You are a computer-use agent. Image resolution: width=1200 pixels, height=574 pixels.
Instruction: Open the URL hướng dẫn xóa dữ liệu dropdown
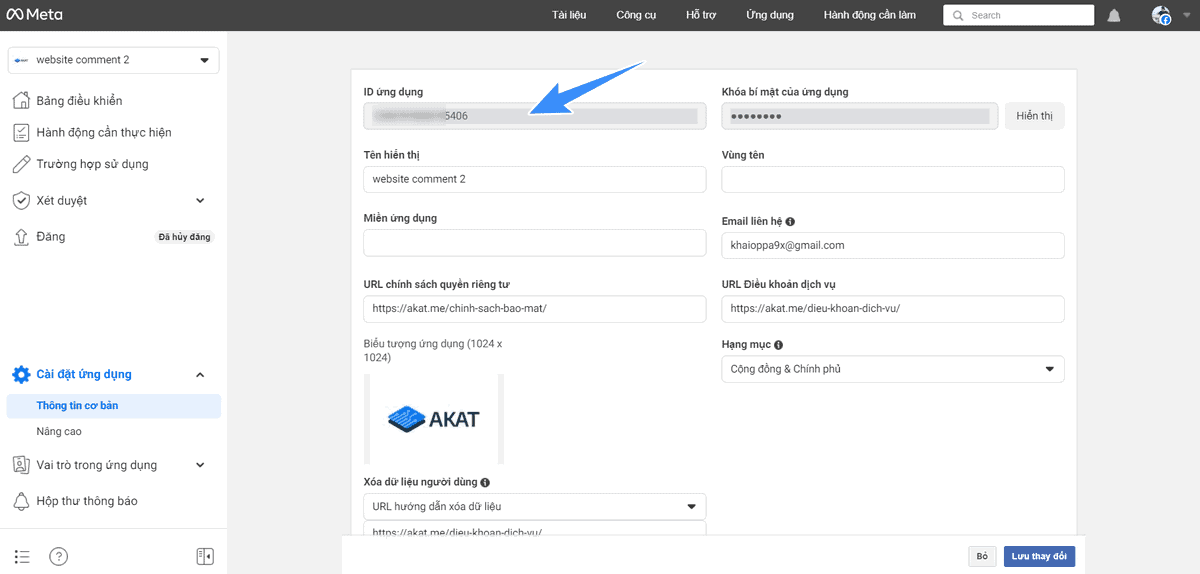point(535,507)
